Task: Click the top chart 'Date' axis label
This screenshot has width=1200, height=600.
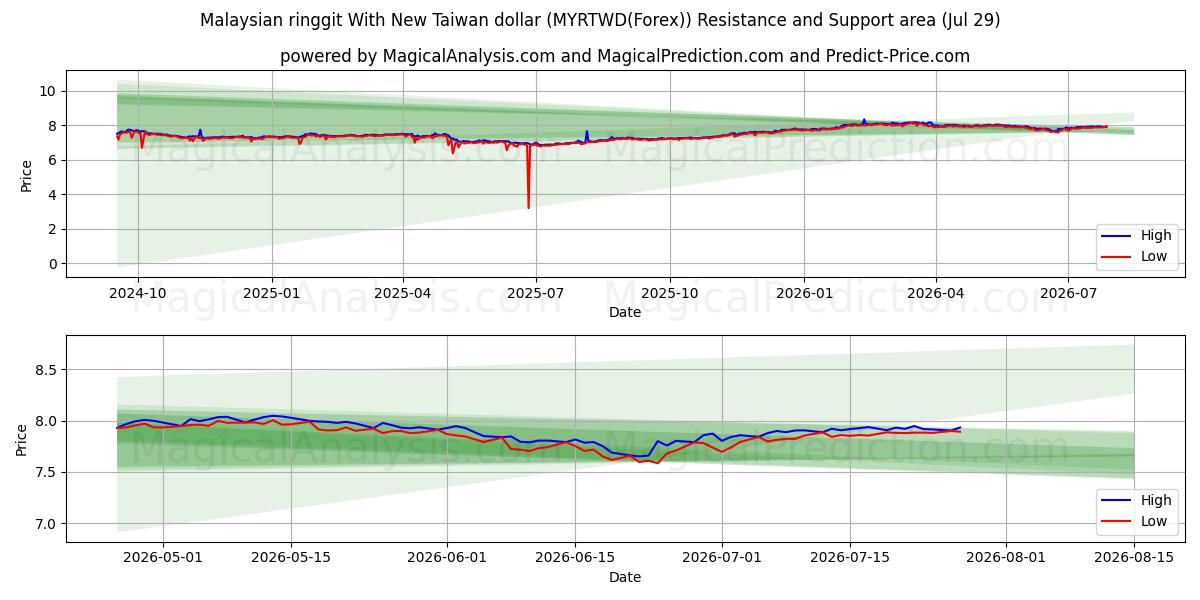Action: coord(625,312)
